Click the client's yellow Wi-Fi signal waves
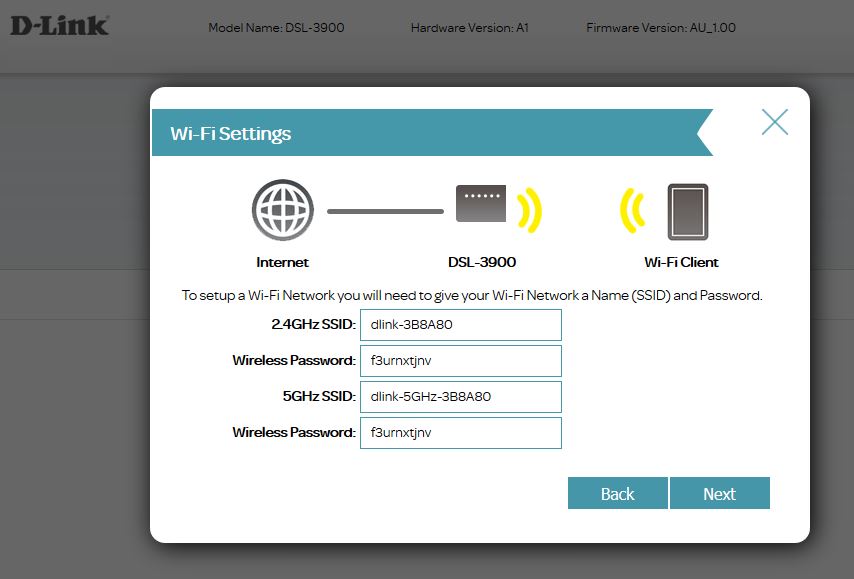 coord(632,211)
